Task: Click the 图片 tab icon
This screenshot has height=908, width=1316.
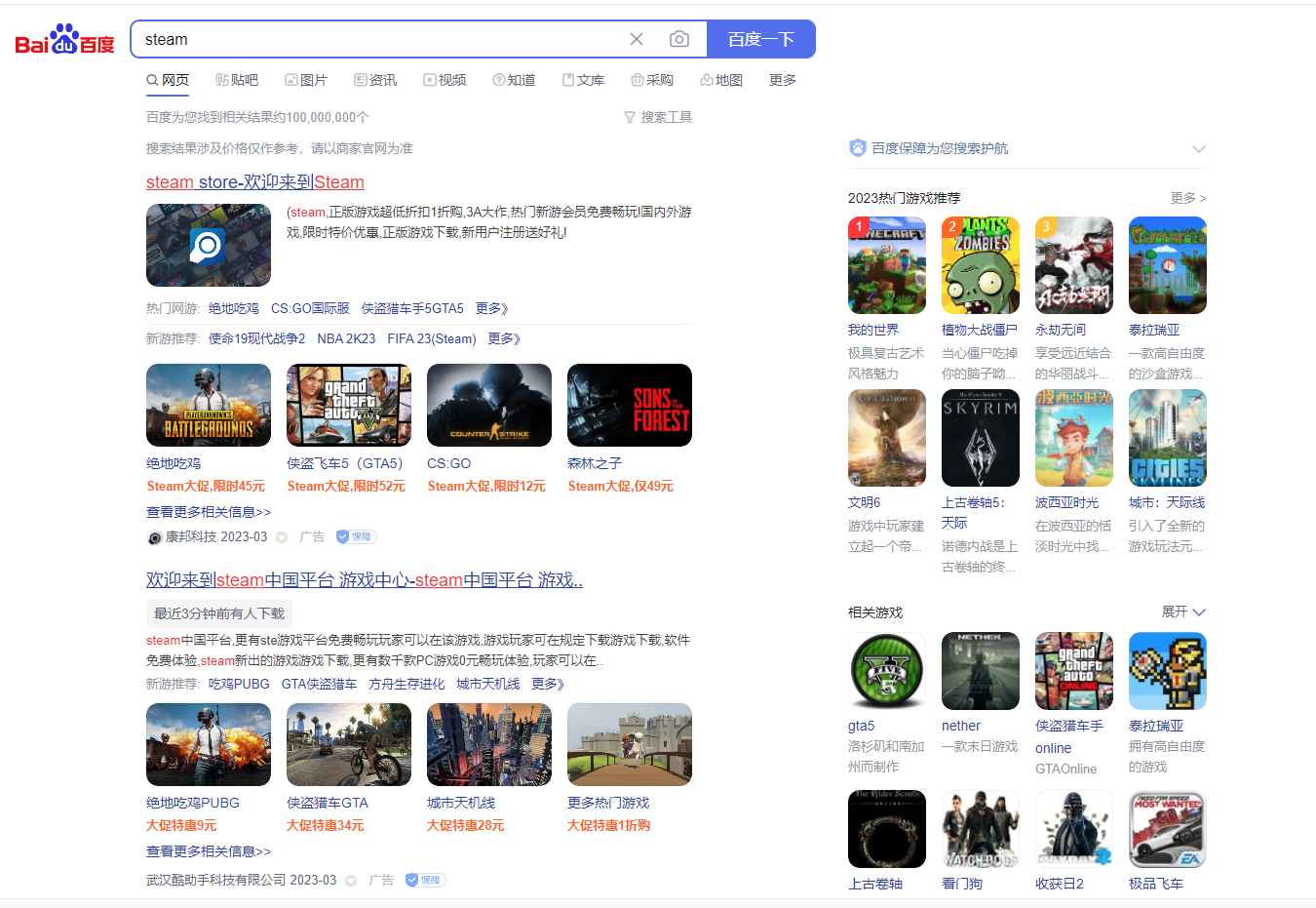Action: click(291, 79)
